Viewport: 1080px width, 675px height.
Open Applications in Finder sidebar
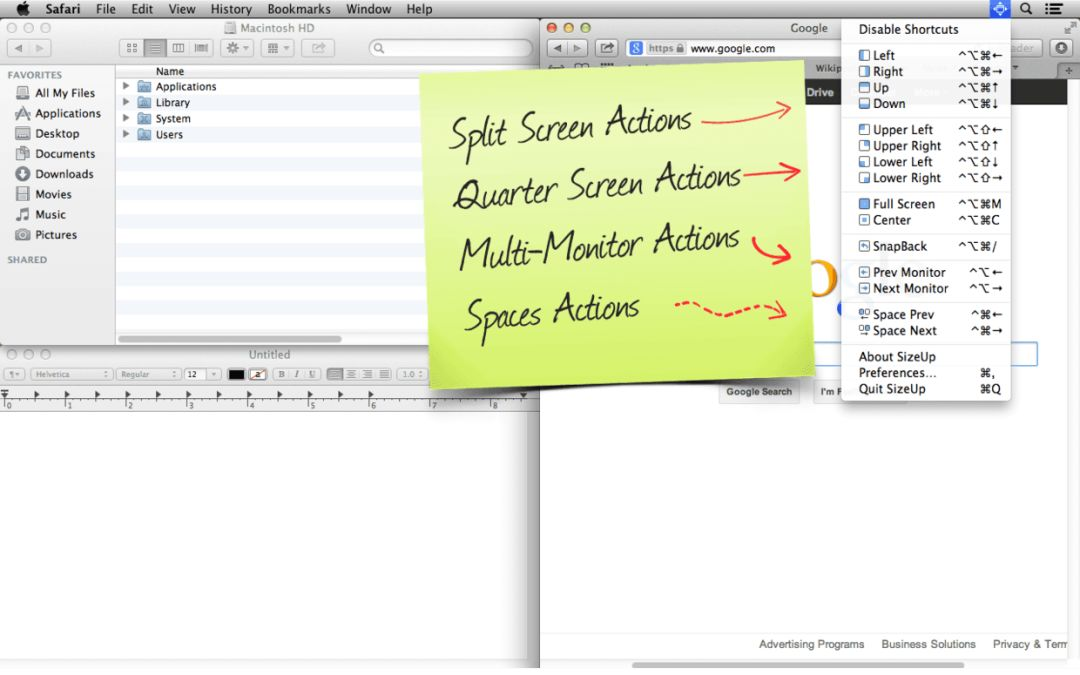pos(59,113)
